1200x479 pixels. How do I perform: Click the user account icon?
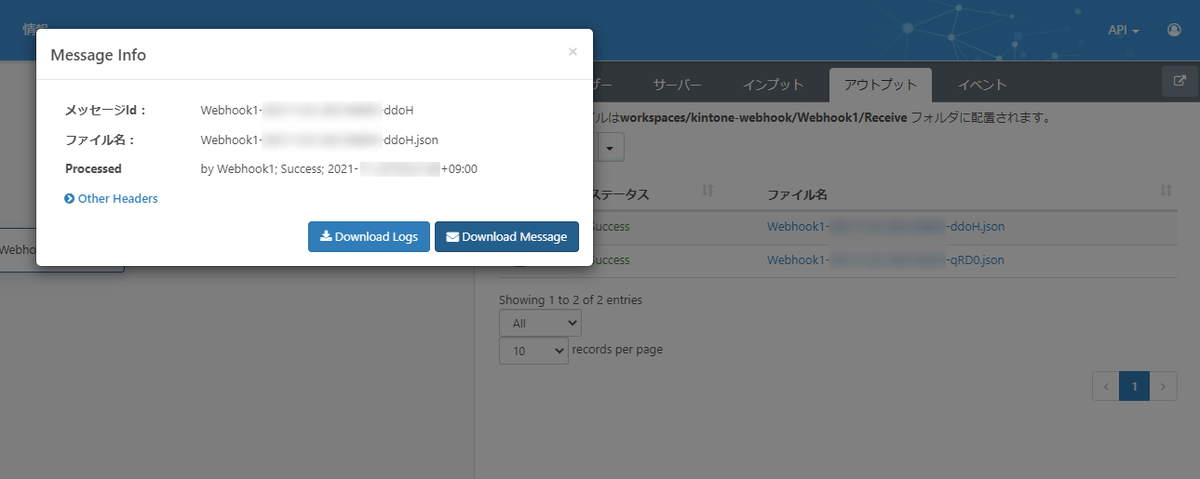[1174, 30]
